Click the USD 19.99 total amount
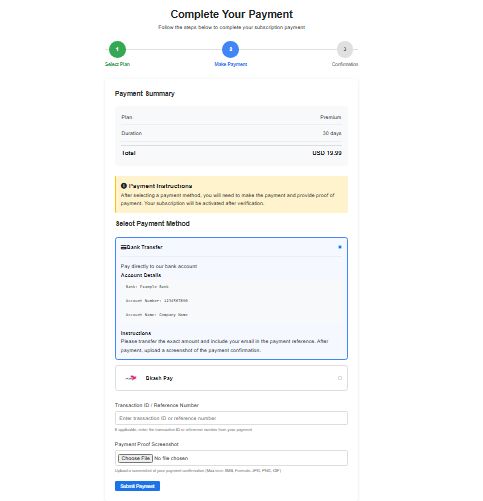The width and height of the screenshot is (483, 501). tap(327, 153)
